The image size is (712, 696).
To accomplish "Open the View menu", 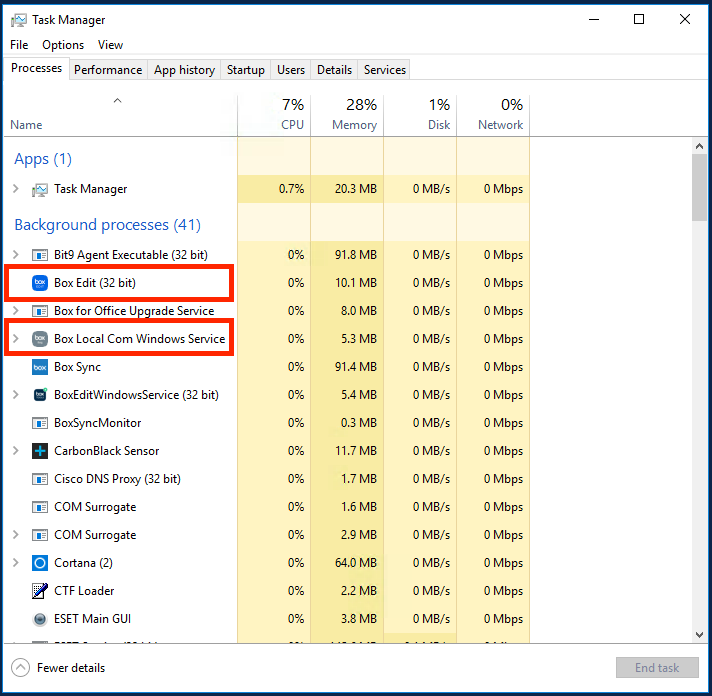I will pos(110,45).
